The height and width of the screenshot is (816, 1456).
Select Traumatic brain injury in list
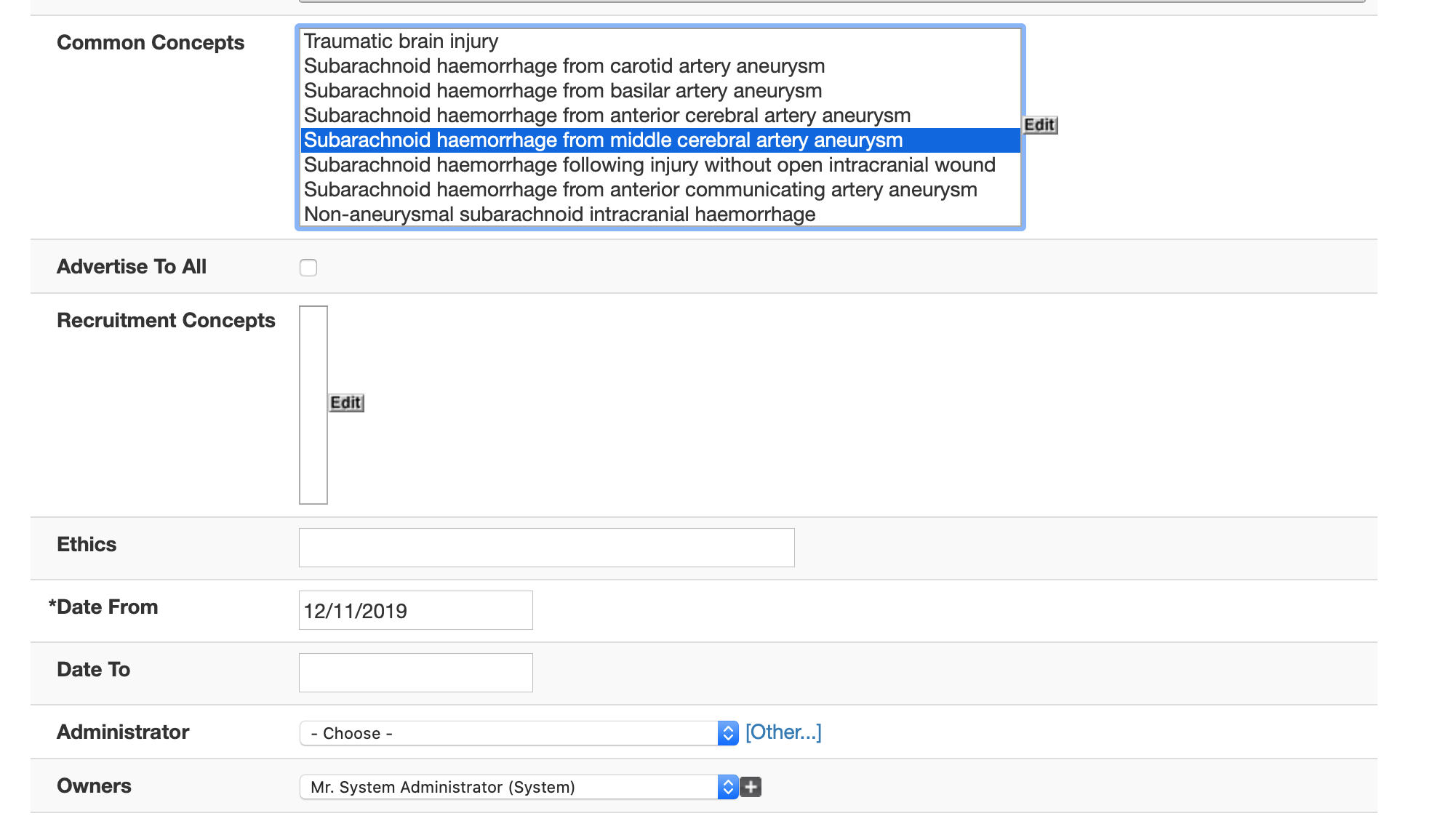pos(401,41)
